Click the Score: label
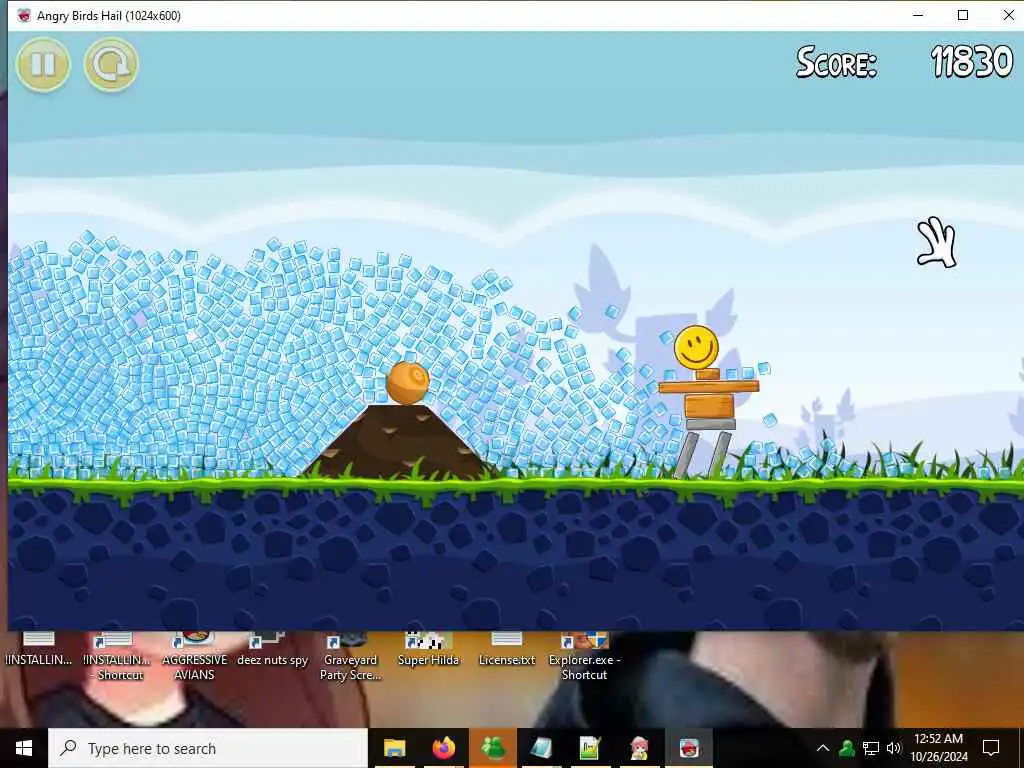Viewport: 1024px width, 768px height. click(836, 62)
